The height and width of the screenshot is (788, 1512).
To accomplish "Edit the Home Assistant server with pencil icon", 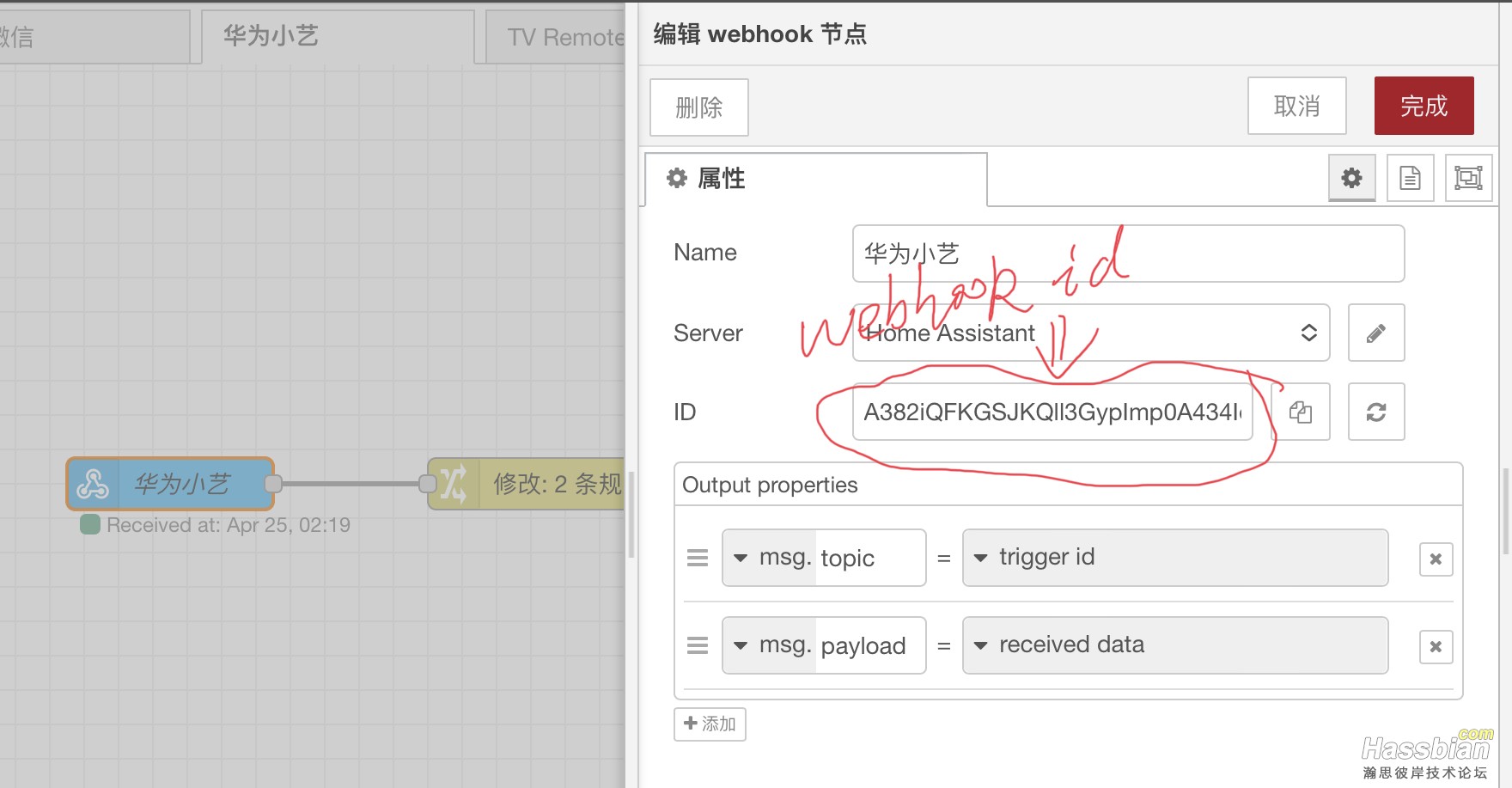I will click(1376, 333).
